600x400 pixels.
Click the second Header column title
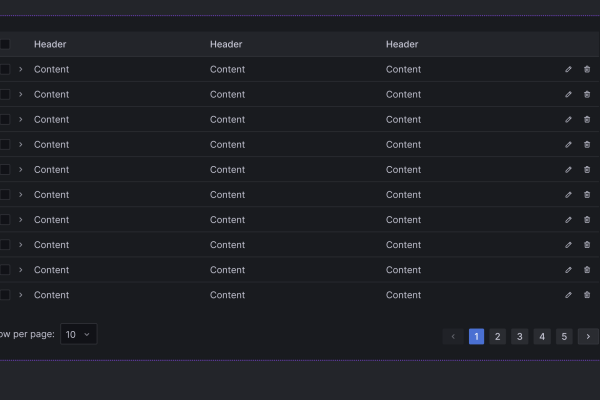click(x=226, y=44)
